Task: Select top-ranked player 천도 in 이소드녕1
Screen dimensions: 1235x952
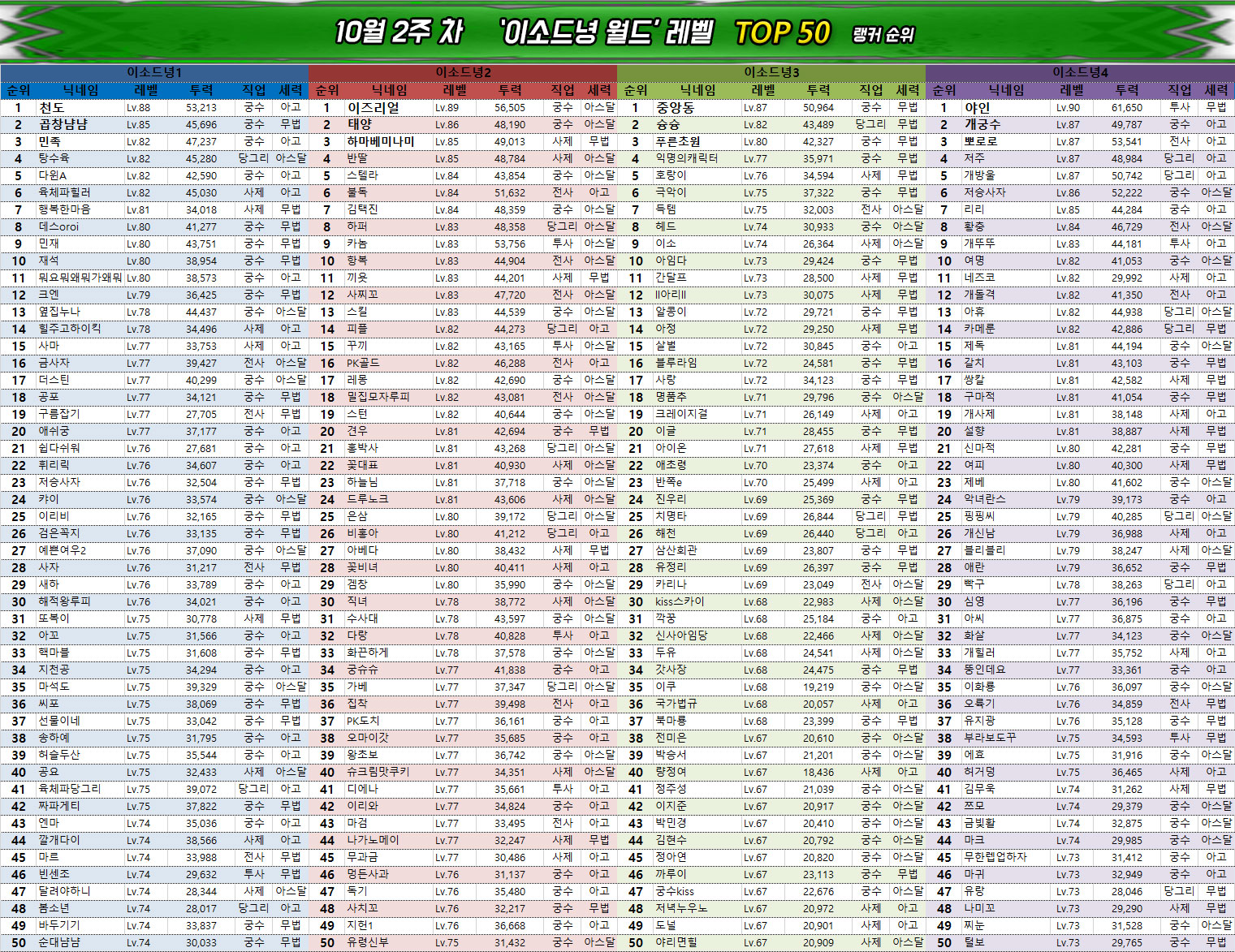Action: click(x=52, y=107)
